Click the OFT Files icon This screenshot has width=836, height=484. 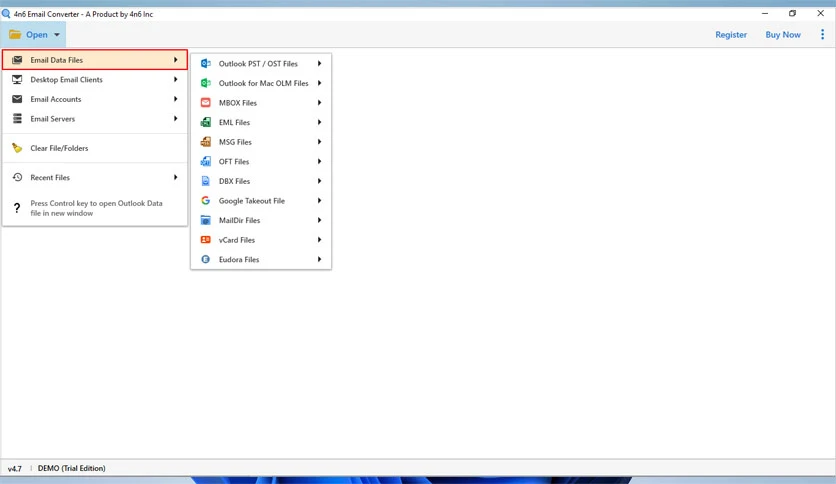coord(205,162)
